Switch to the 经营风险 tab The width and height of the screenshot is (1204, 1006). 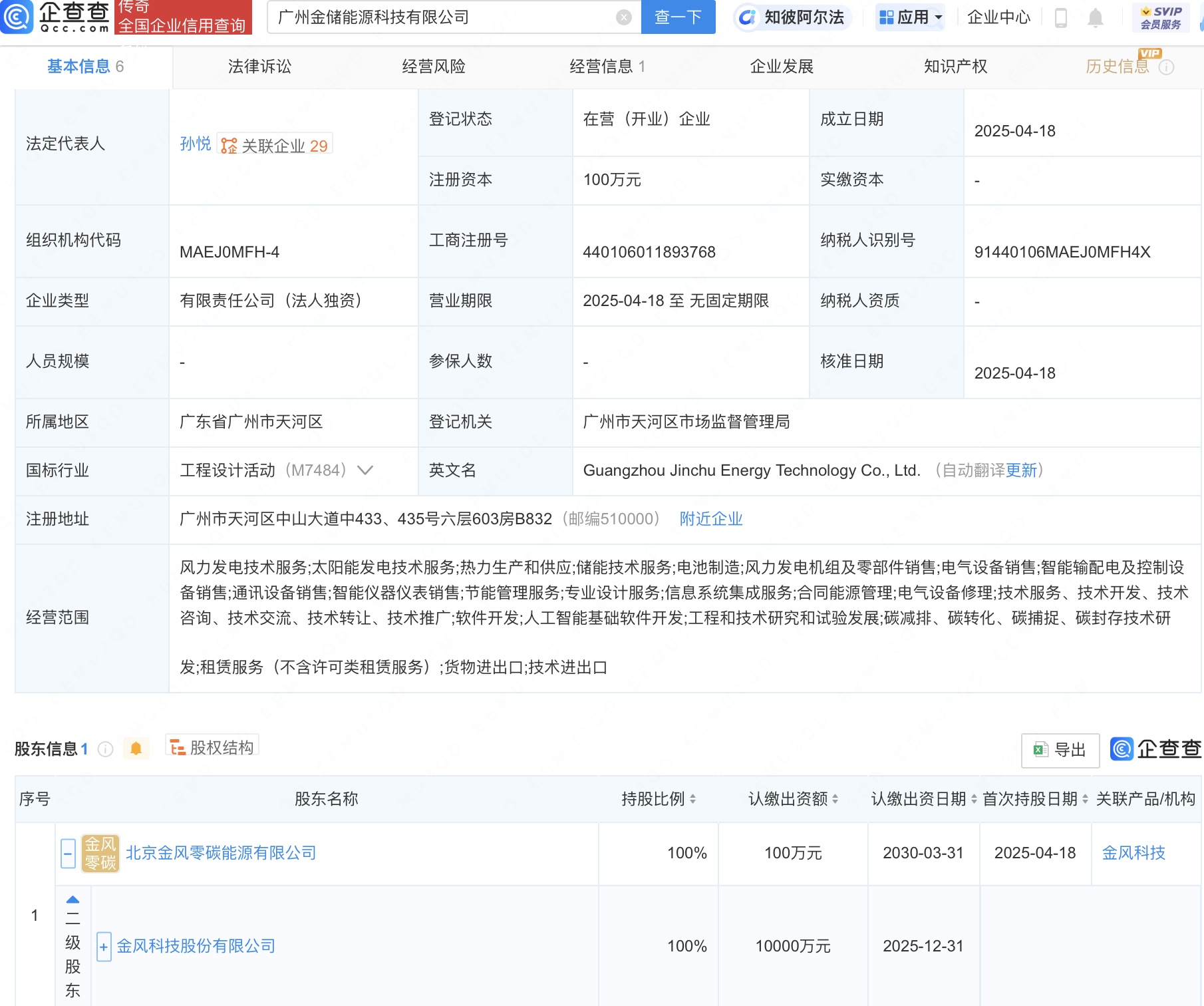click(434, 67)
